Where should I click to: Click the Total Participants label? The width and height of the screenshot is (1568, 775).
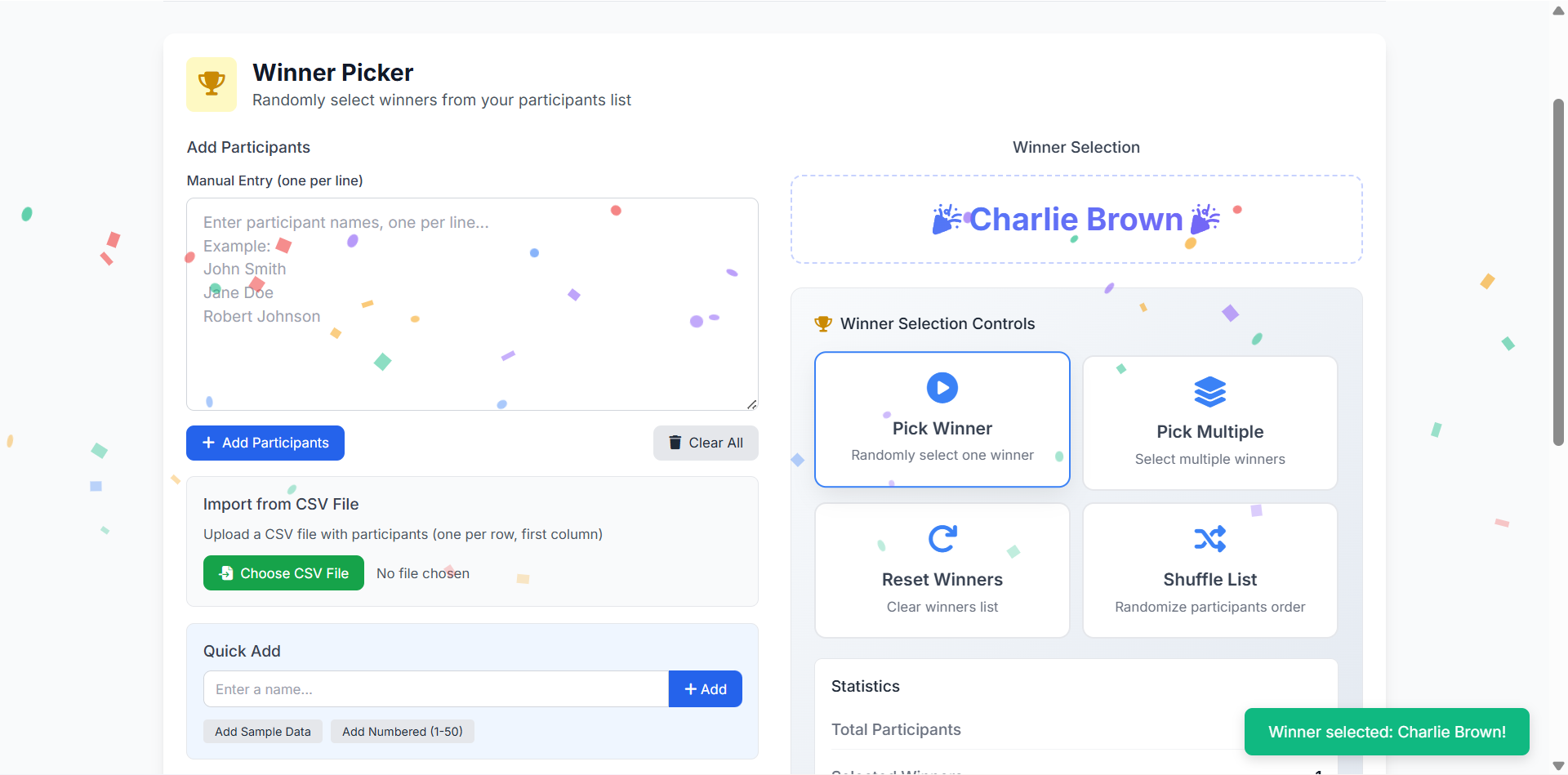coord(896,729)
